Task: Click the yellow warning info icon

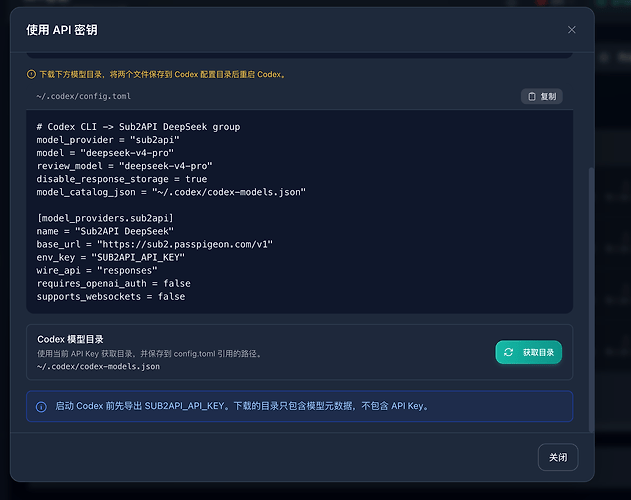Action: pyautogui.click(x=31, y=74)
